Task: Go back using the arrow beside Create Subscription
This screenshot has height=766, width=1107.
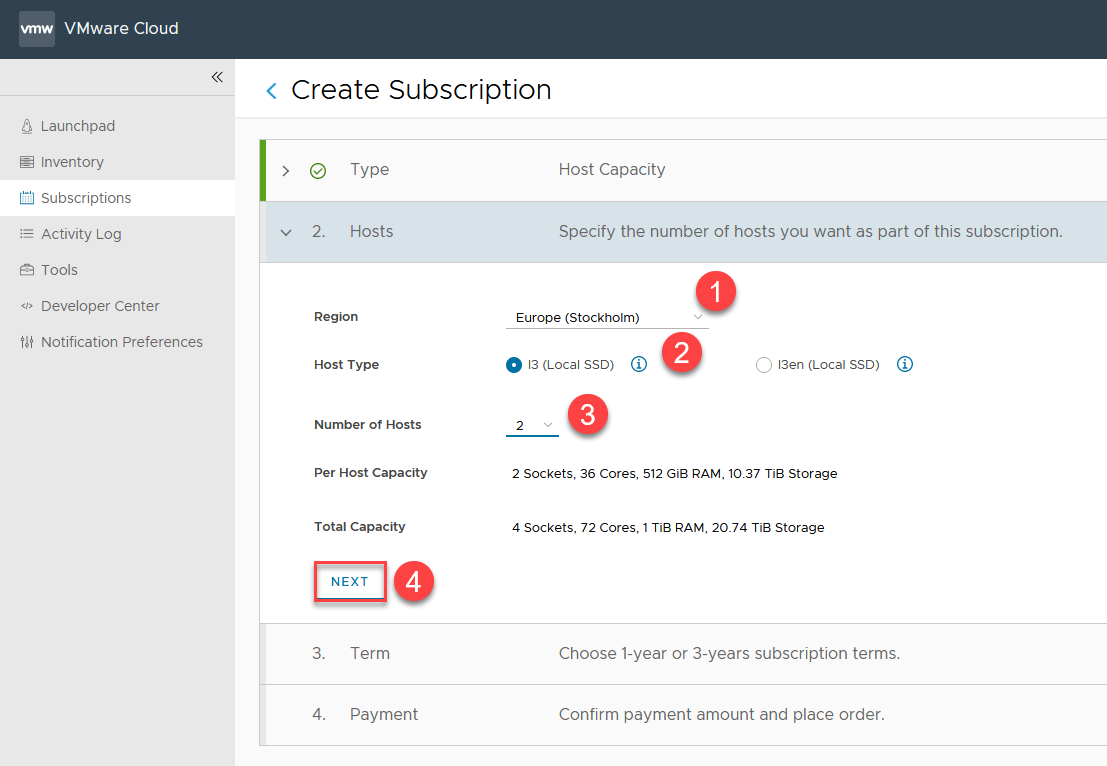Action: tap(271, 91)
